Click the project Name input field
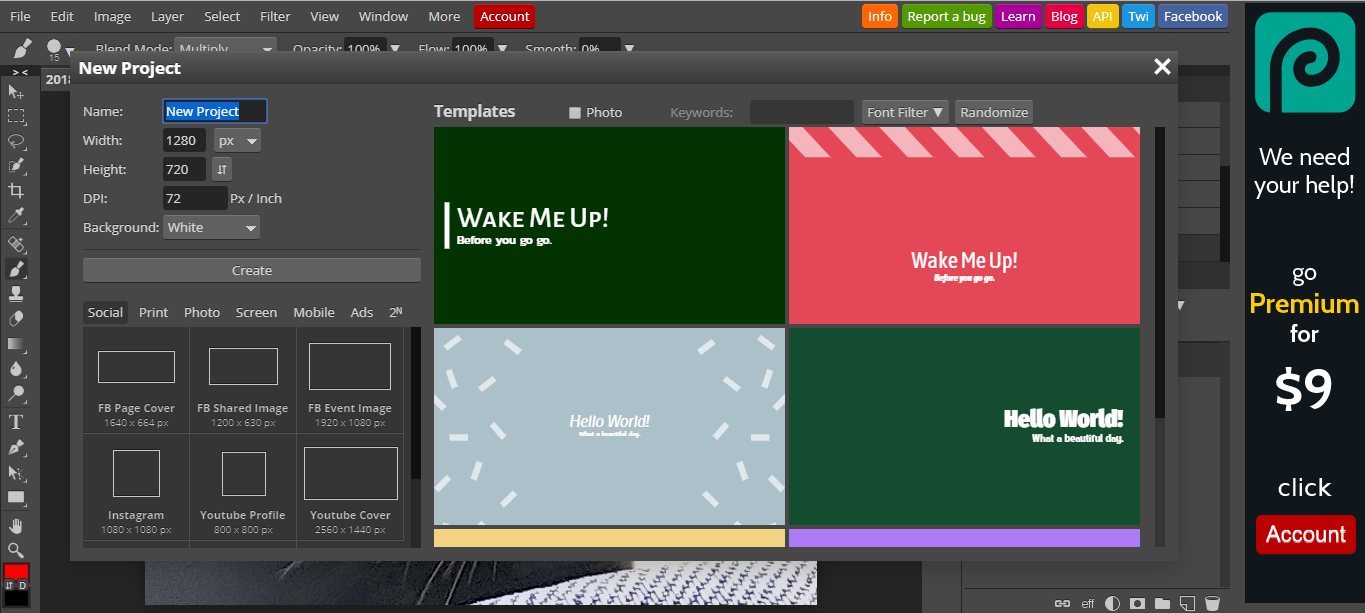This screenshot has width=1365, height=613. 215,111
